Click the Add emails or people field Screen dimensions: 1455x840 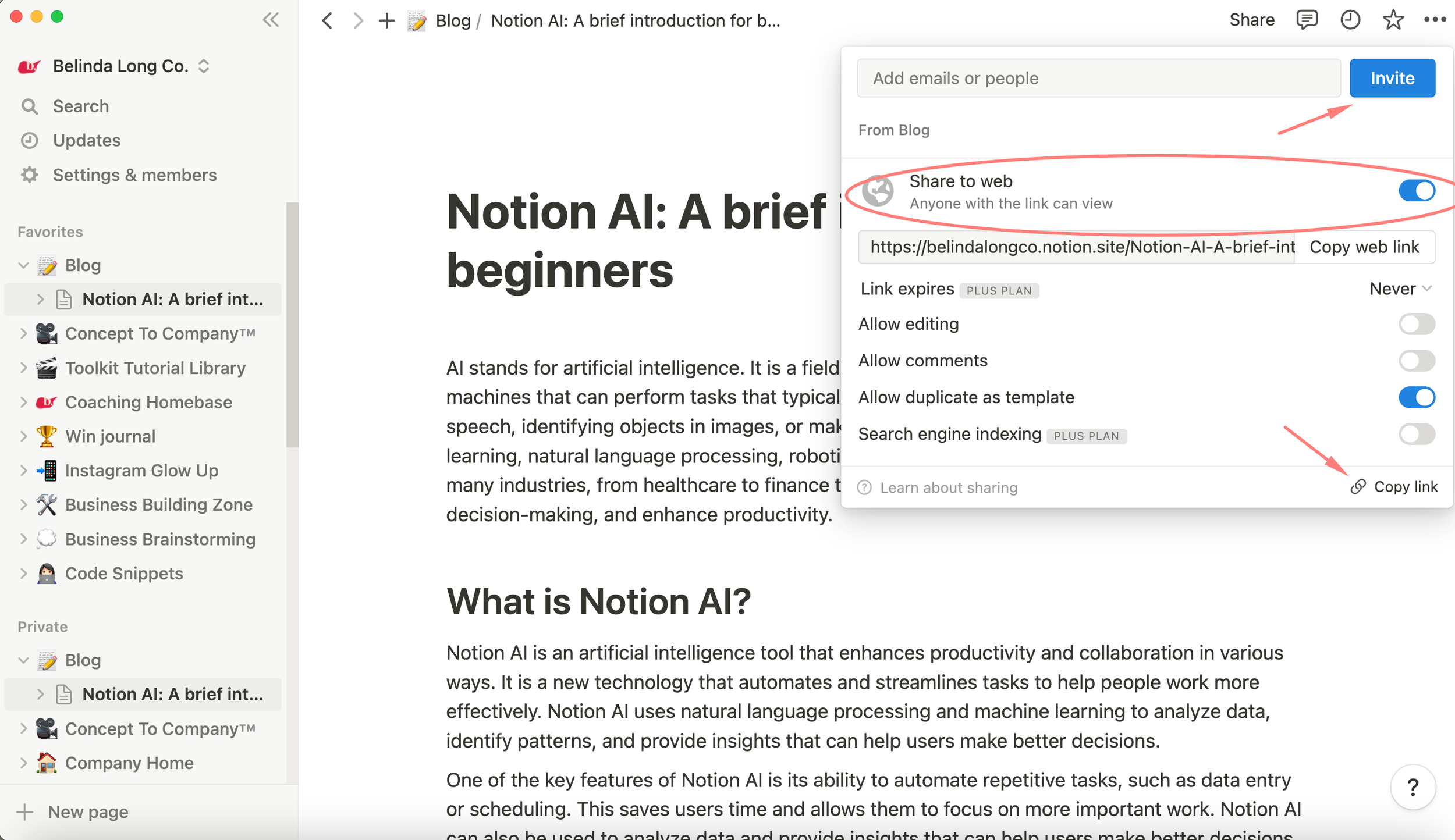click(1098, 78)
